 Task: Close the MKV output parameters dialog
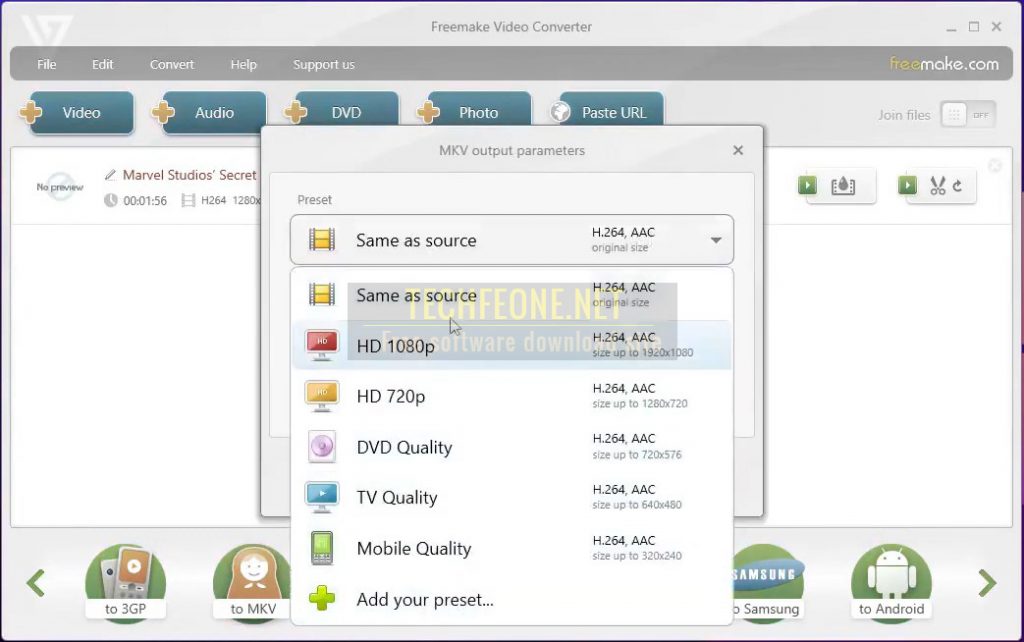pyautogui.click(x=738, y=150)
